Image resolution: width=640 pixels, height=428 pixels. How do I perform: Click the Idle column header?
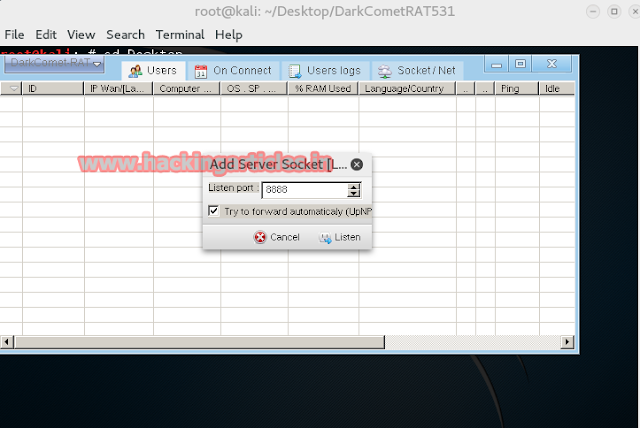click(x=557, y=89)
